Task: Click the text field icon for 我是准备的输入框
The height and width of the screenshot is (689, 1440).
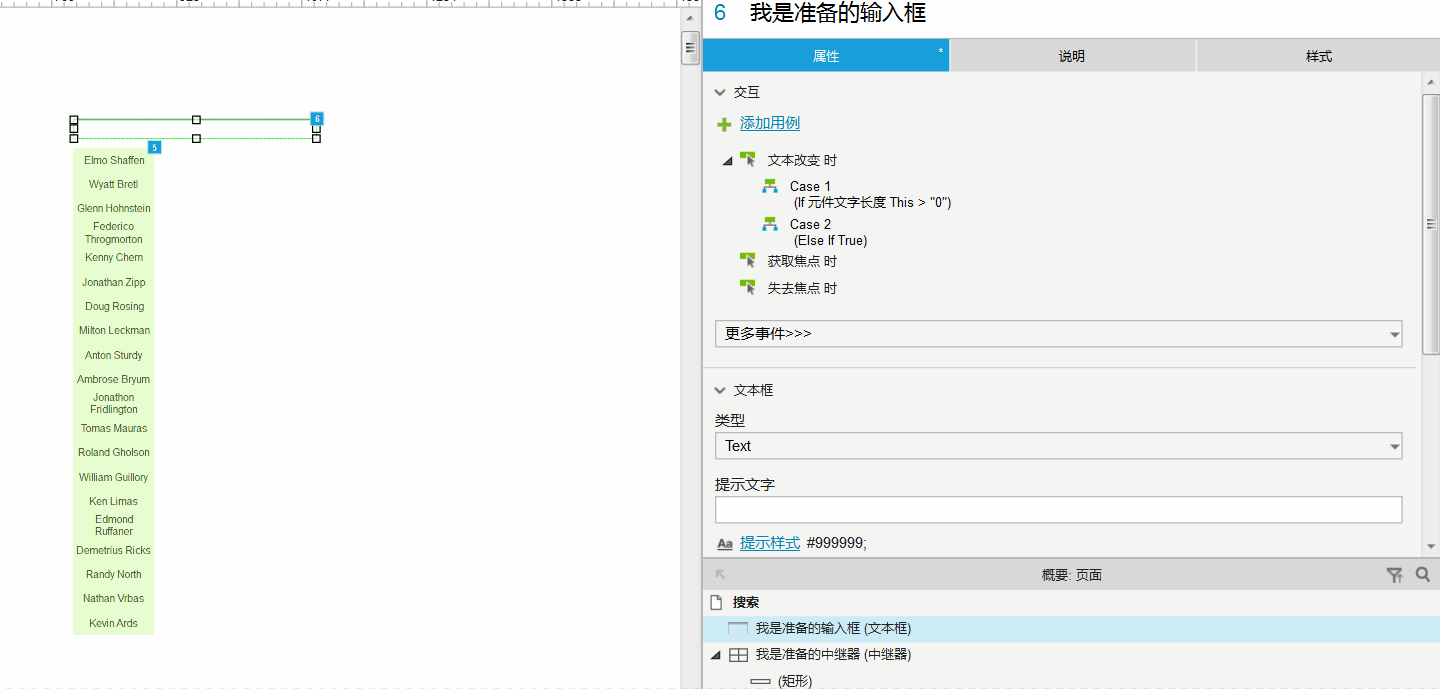Action: 738,629
